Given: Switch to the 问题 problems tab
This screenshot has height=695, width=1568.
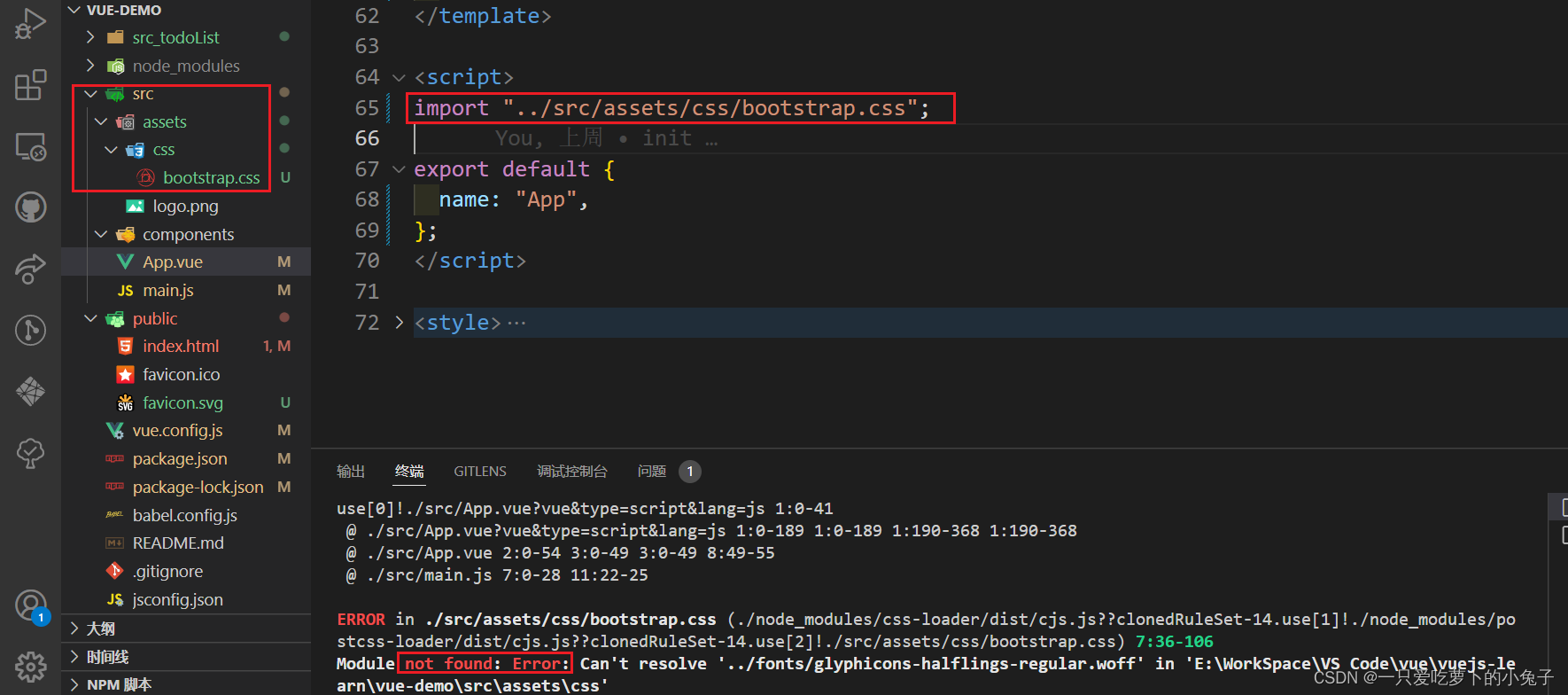Looking at the screenshot, I should [652, 472].
